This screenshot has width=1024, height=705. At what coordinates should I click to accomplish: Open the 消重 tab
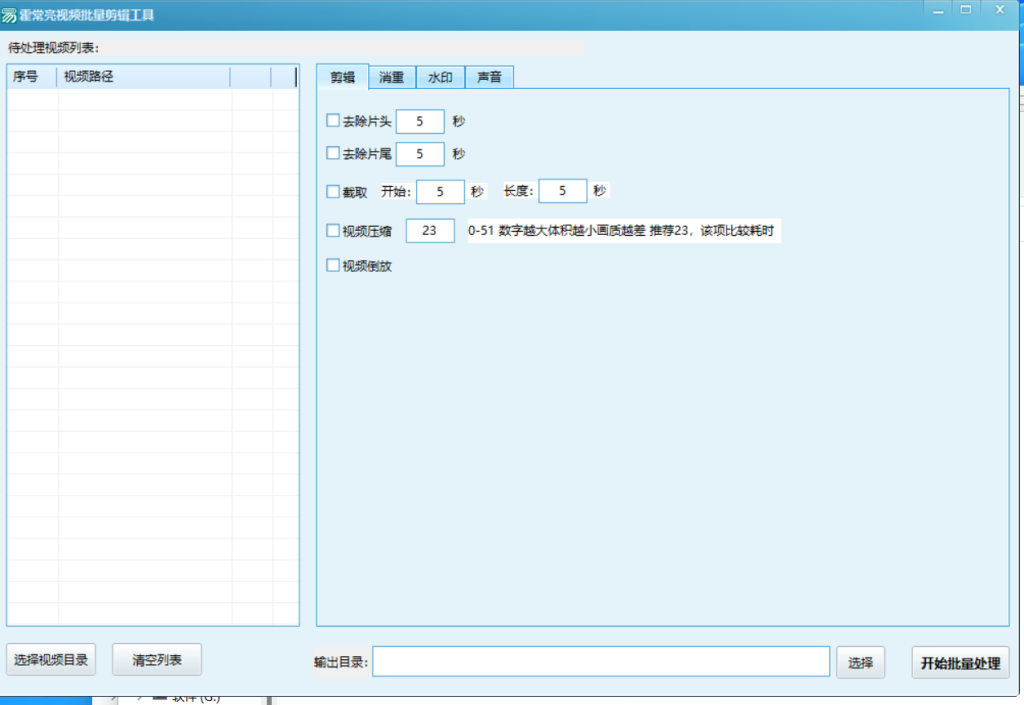click(392, 77)
